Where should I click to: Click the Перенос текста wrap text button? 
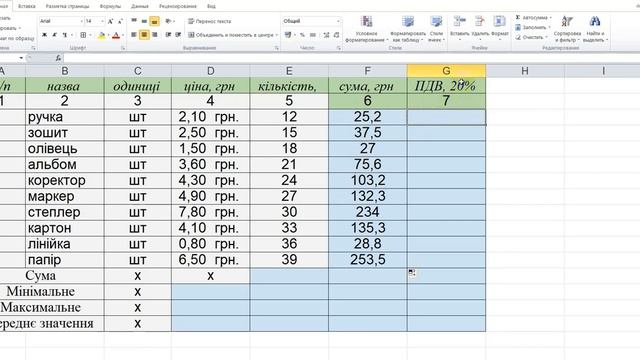209,21
